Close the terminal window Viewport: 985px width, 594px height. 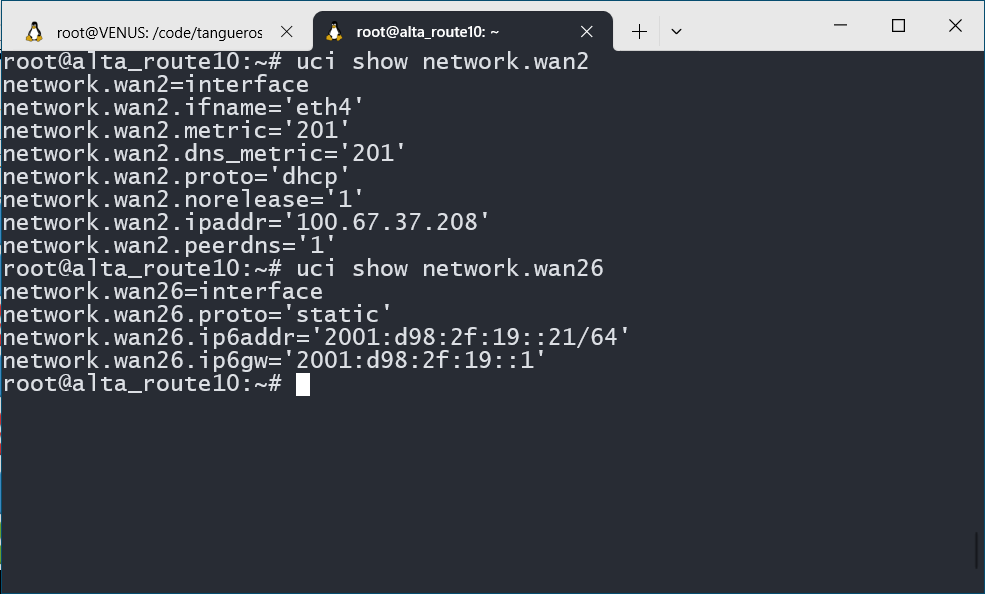click(953, 26)
